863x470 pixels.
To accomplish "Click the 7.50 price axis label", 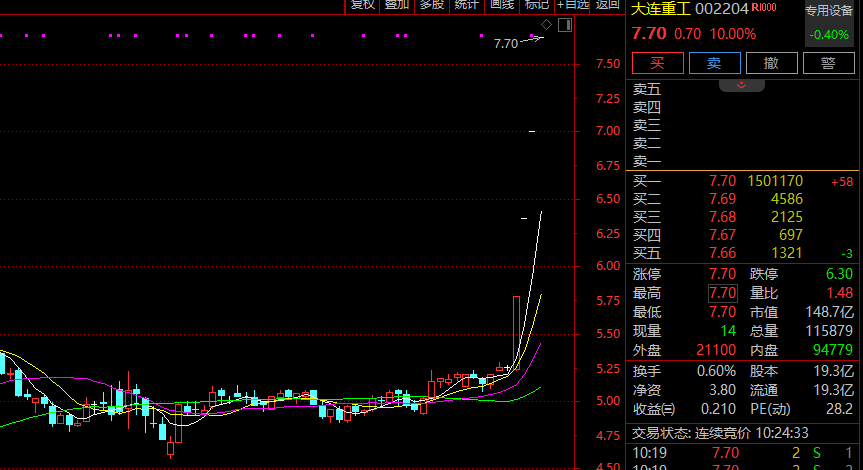I will coord(608,64).
